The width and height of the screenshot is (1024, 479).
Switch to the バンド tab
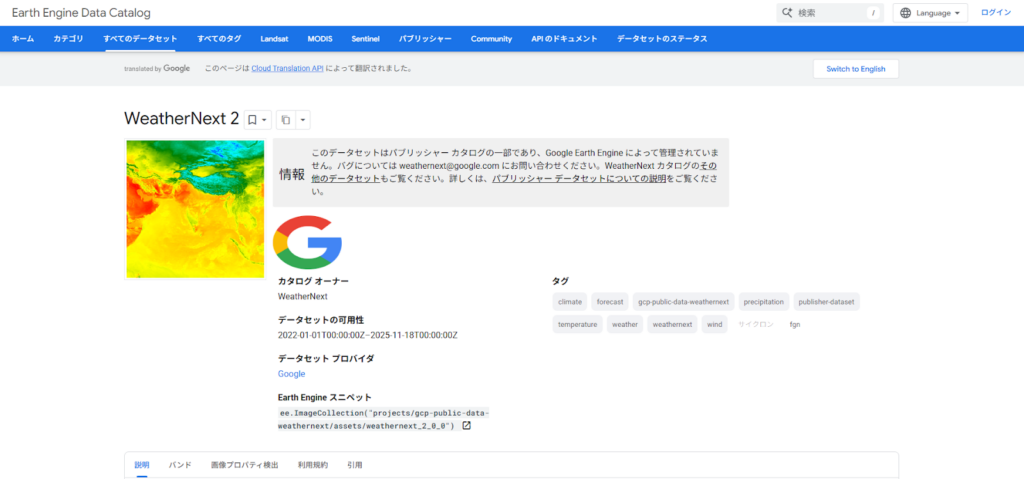click(x=180, y=465)
